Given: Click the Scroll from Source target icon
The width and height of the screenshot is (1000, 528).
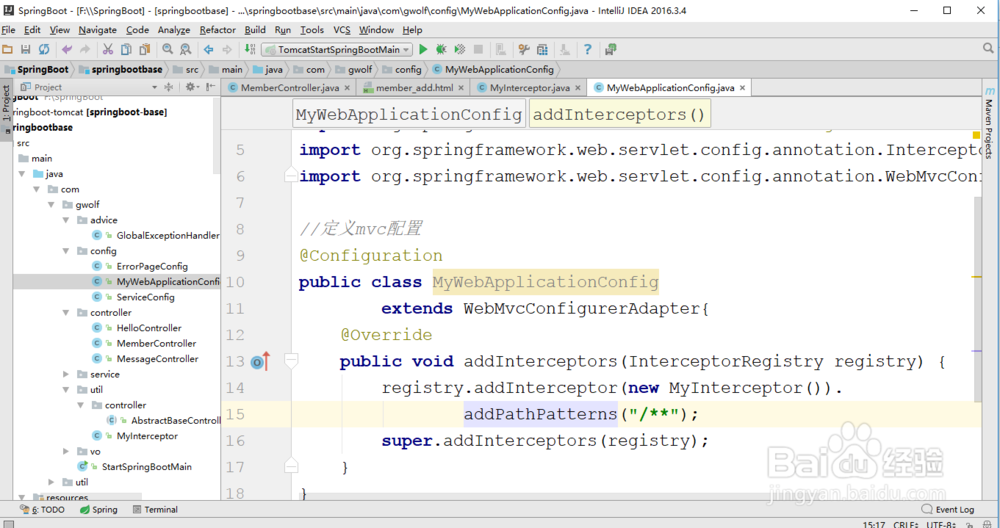Looking at the screenshot, I should [168, 87].
